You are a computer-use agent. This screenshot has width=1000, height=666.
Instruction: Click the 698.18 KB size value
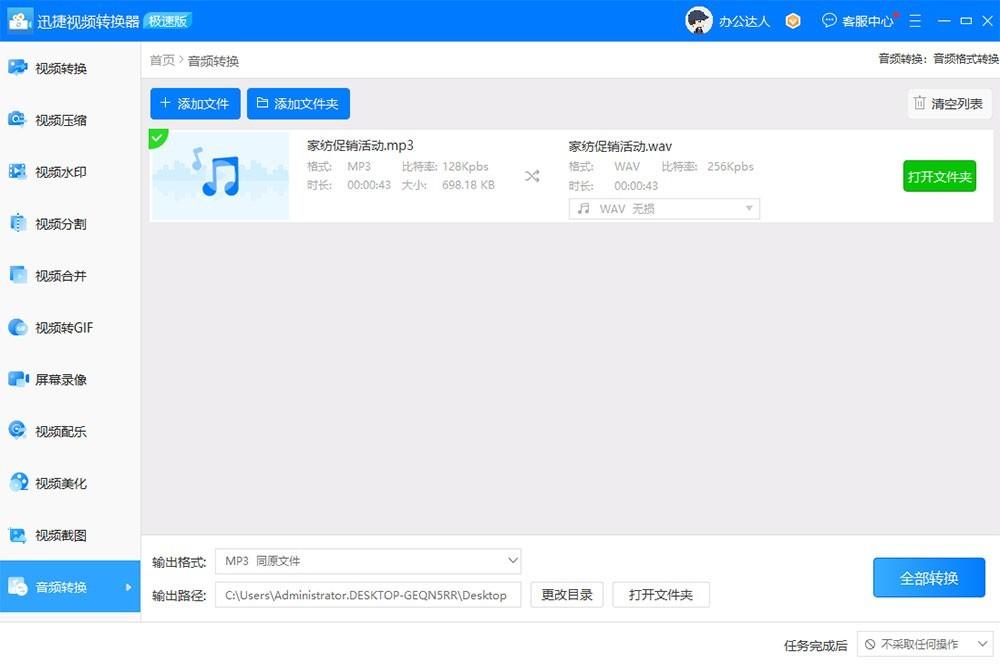click(468, 185)
